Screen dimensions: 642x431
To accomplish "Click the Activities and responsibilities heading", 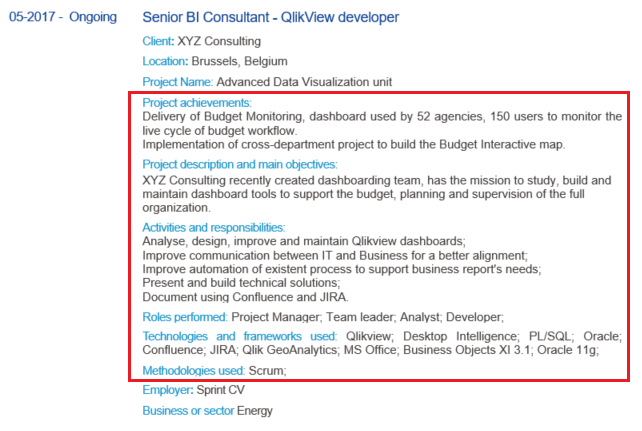I will coord(213,228).
